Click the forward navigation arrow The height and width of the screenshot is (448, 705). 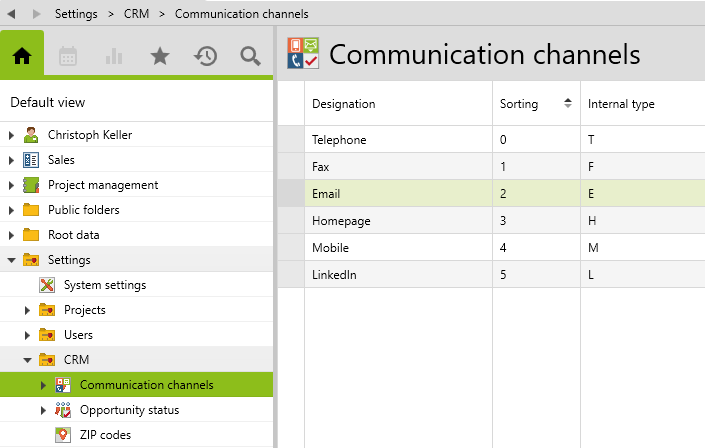coord(37,14)
